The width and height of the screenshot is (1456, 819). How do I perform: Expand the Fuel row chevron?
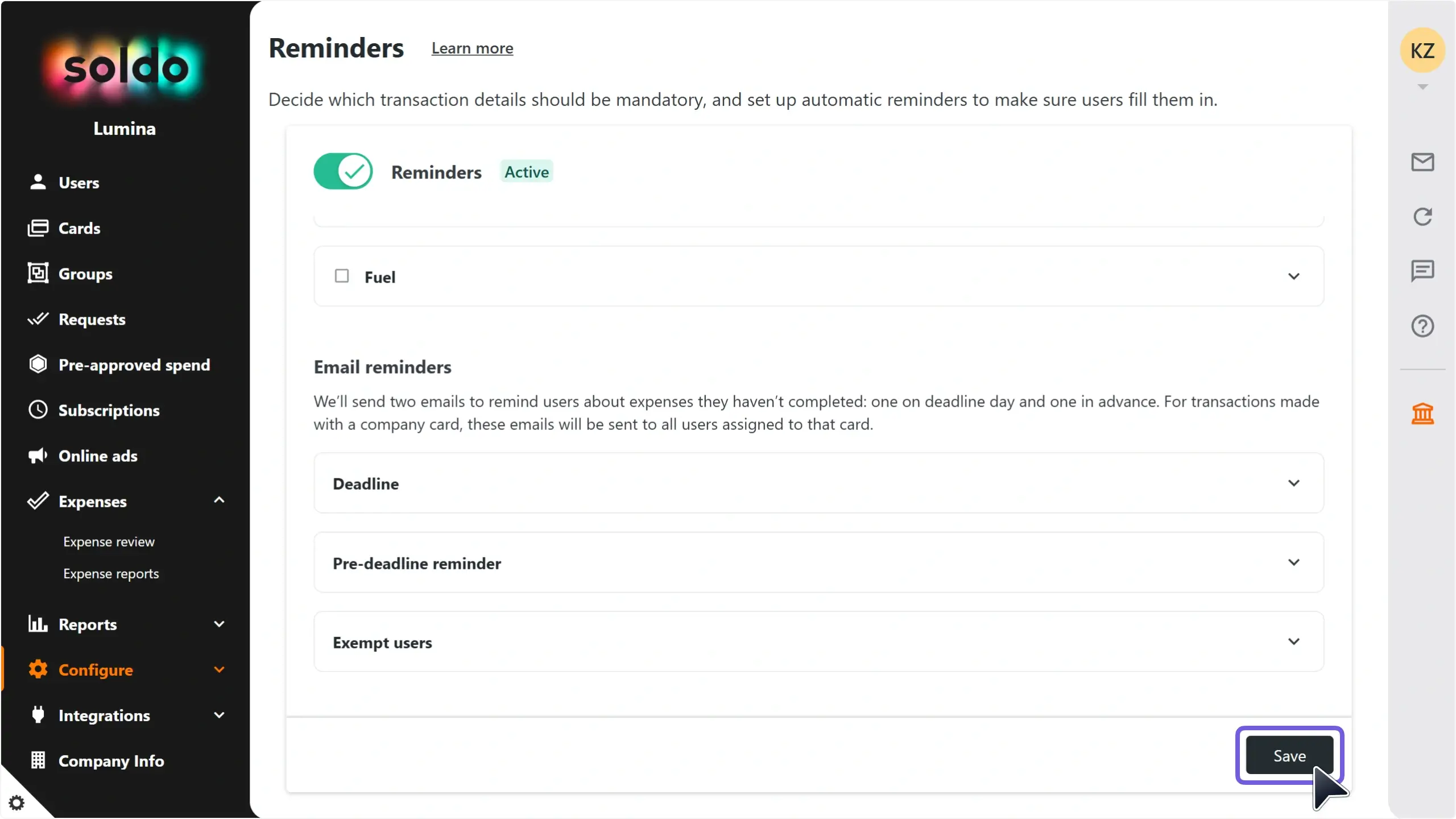click(x=1293, y=276)
